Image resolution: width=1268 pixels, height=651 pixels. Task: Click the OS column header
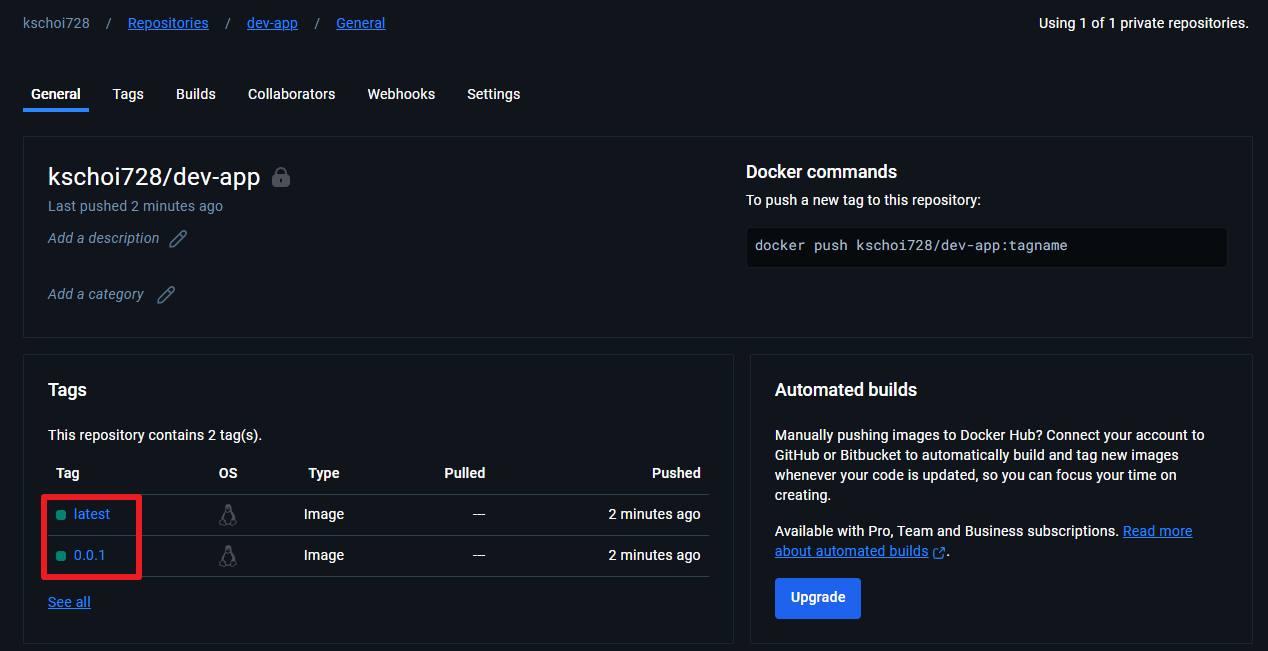point(228,473)
